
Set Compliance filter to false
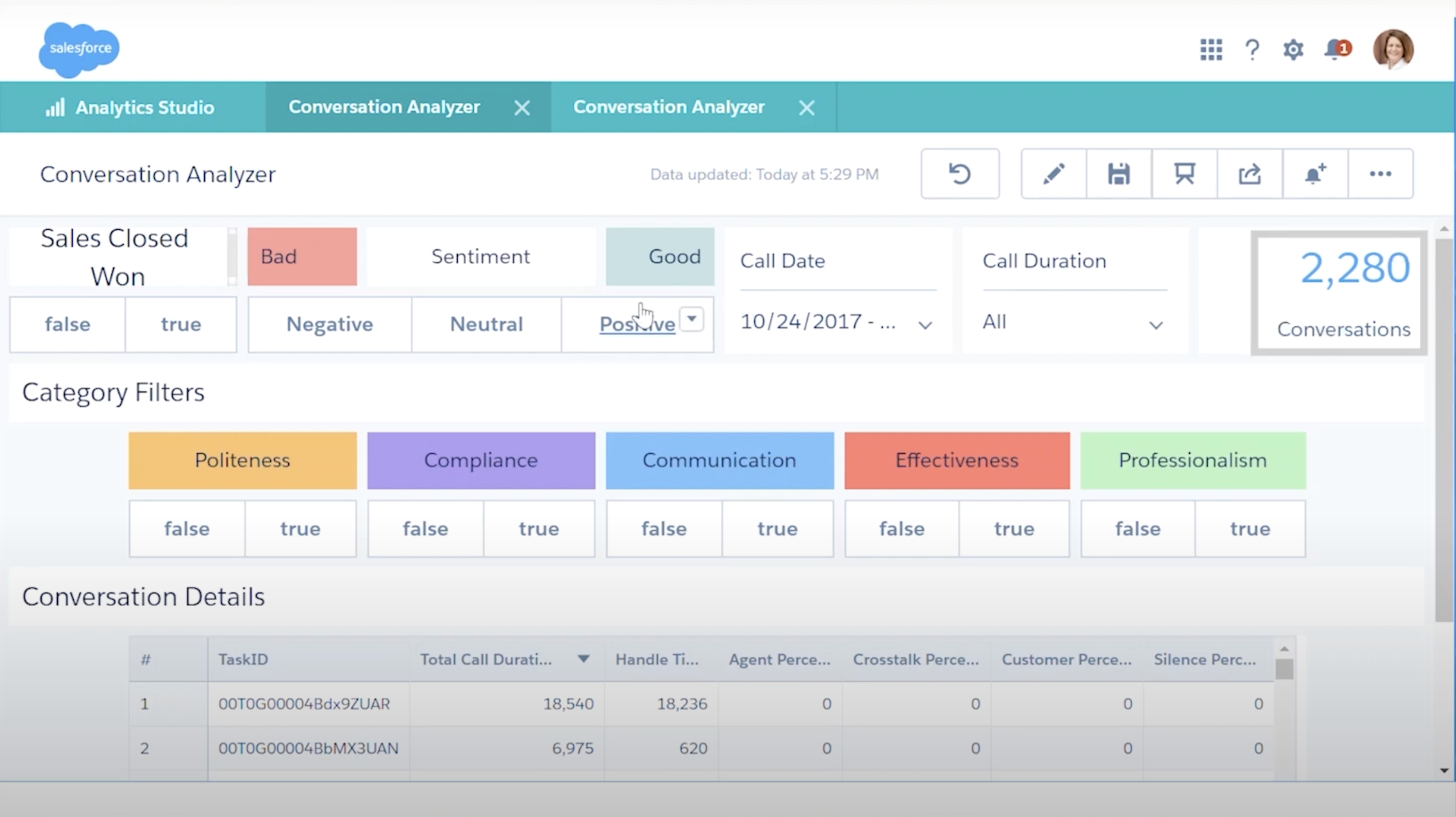click(x=426, y=529)
